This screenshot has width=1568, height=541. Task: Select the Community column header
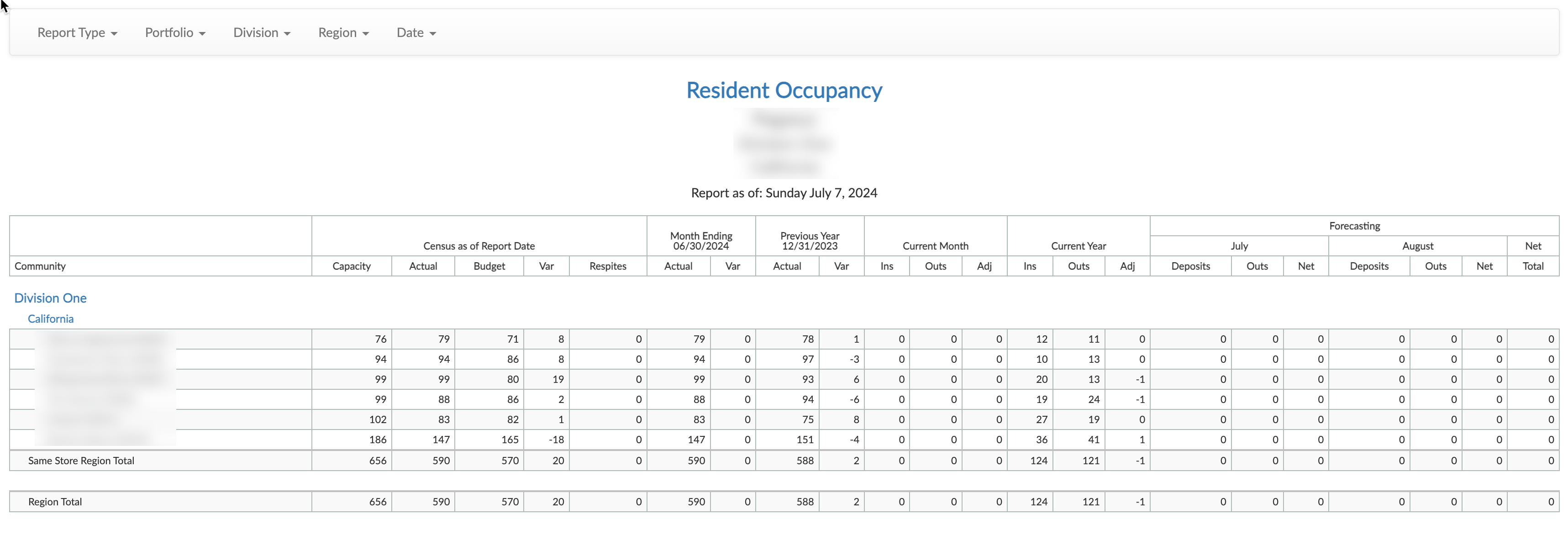40,266
